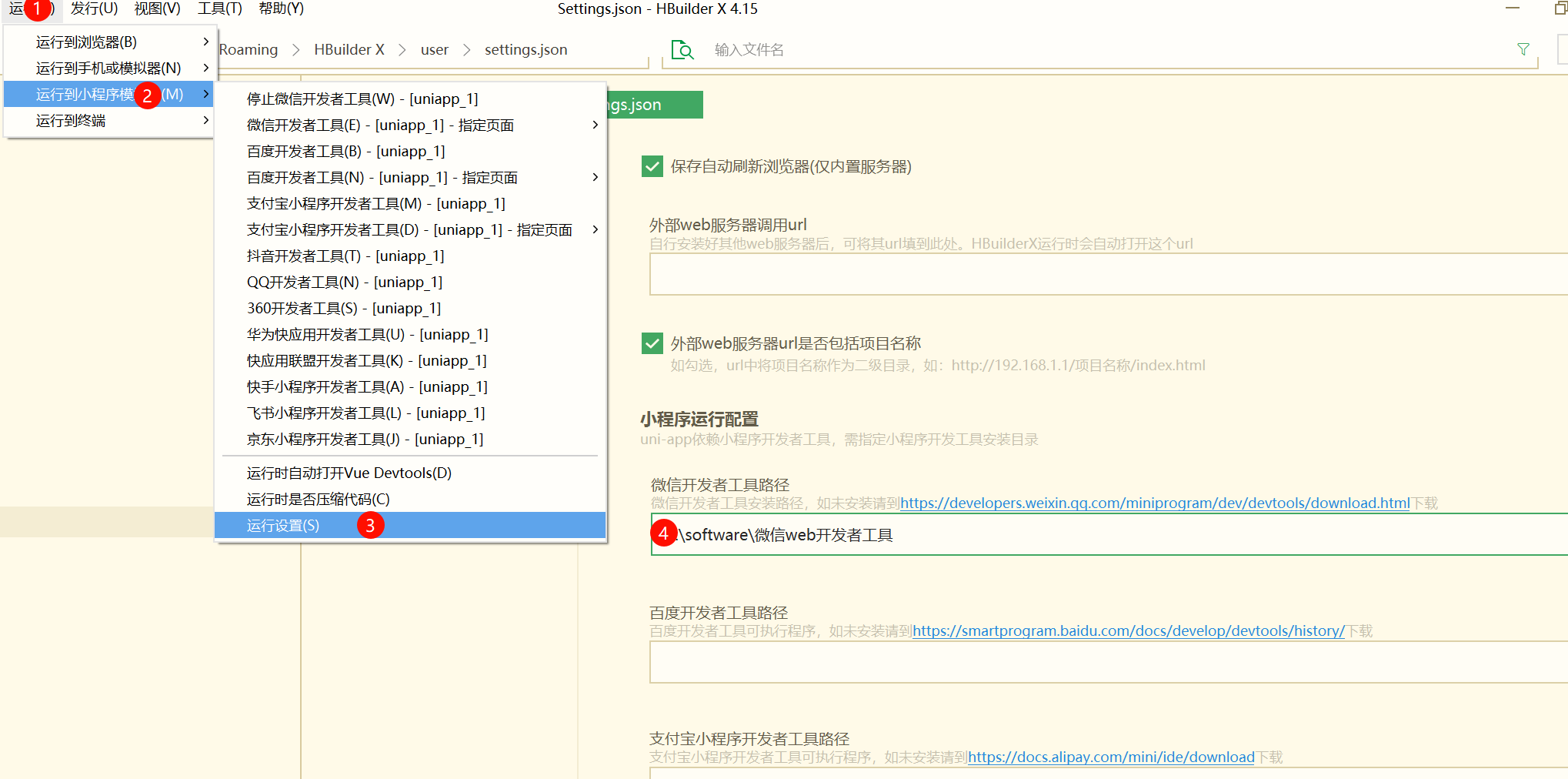Click the settings.json breadcrumb segment

tap(526, 49)
